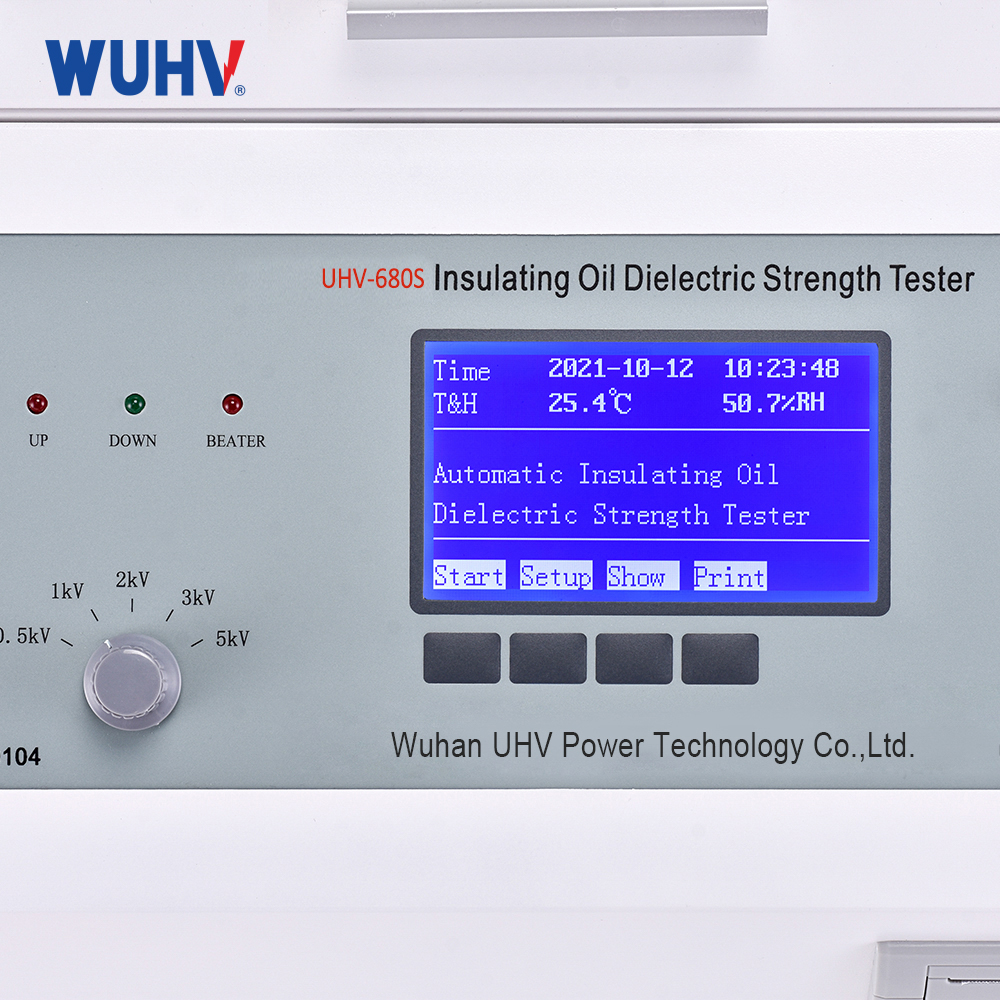The height and width of the screenshot is (1000, 1000).
Task: Click 'Dielectric Strength Tester' line on LCD
Action: [621, 515]
